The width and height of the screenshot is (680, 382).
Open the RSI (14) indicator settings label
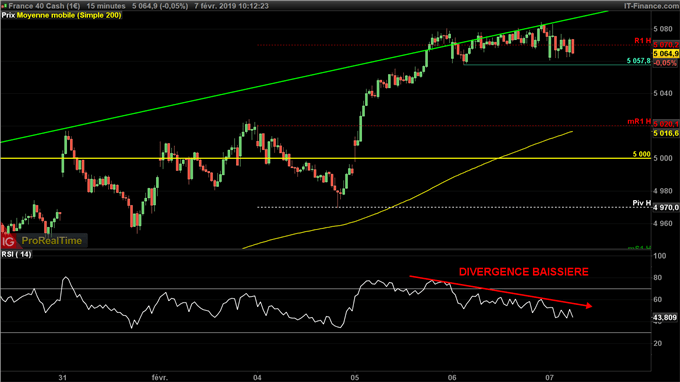click(x=16, y=254)
